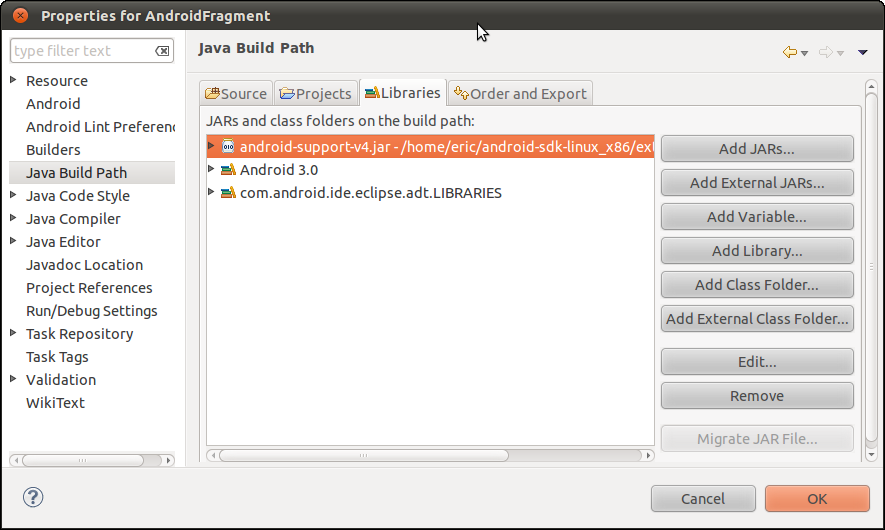Screen dimensions: 885x530
Task: Expand the com.android.ide.eclipse.adt.LIBRARIES node
Action: click(211, 192)
